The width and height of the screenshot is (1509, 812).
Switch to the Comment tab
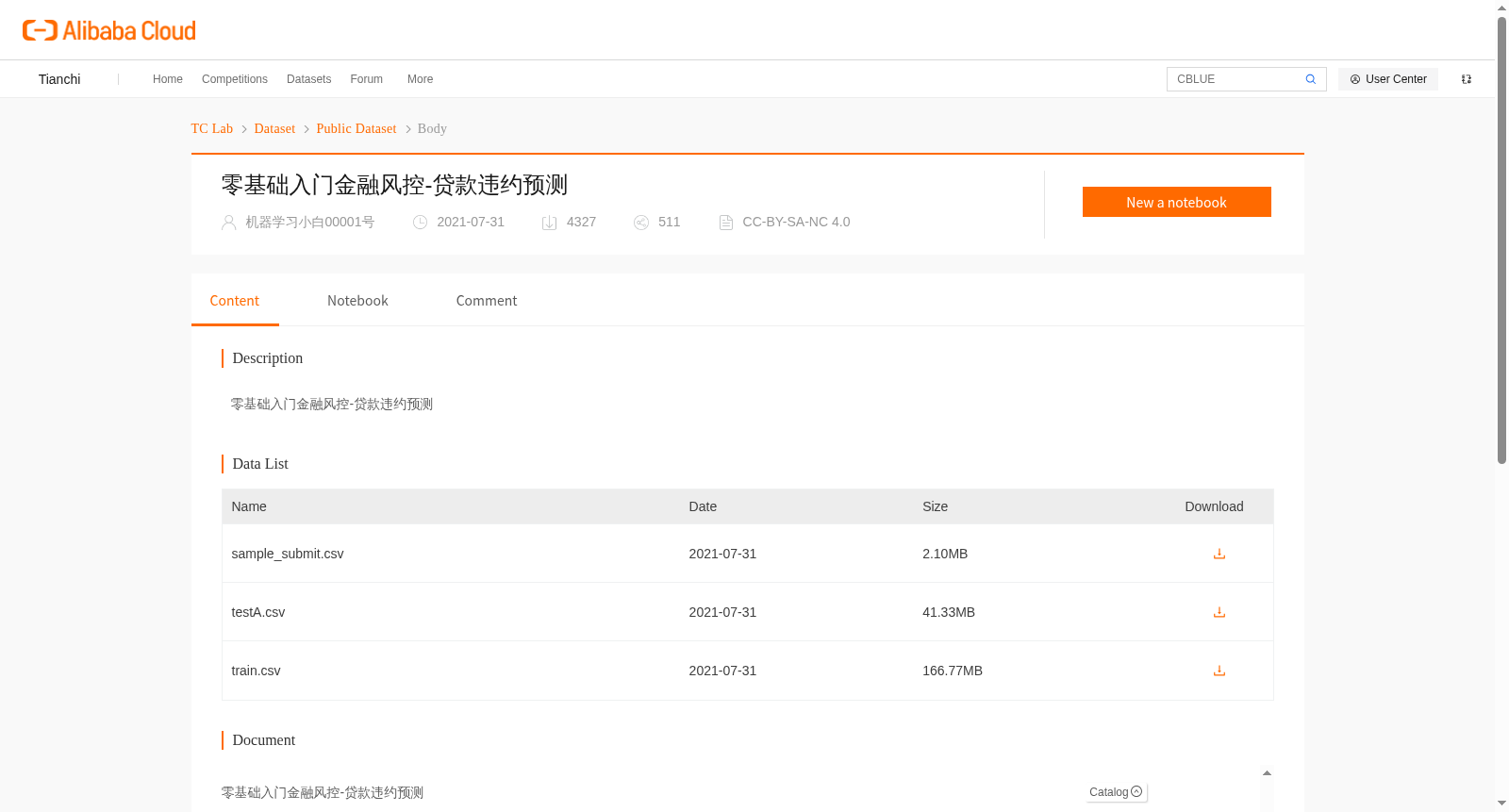pos(487,301)
